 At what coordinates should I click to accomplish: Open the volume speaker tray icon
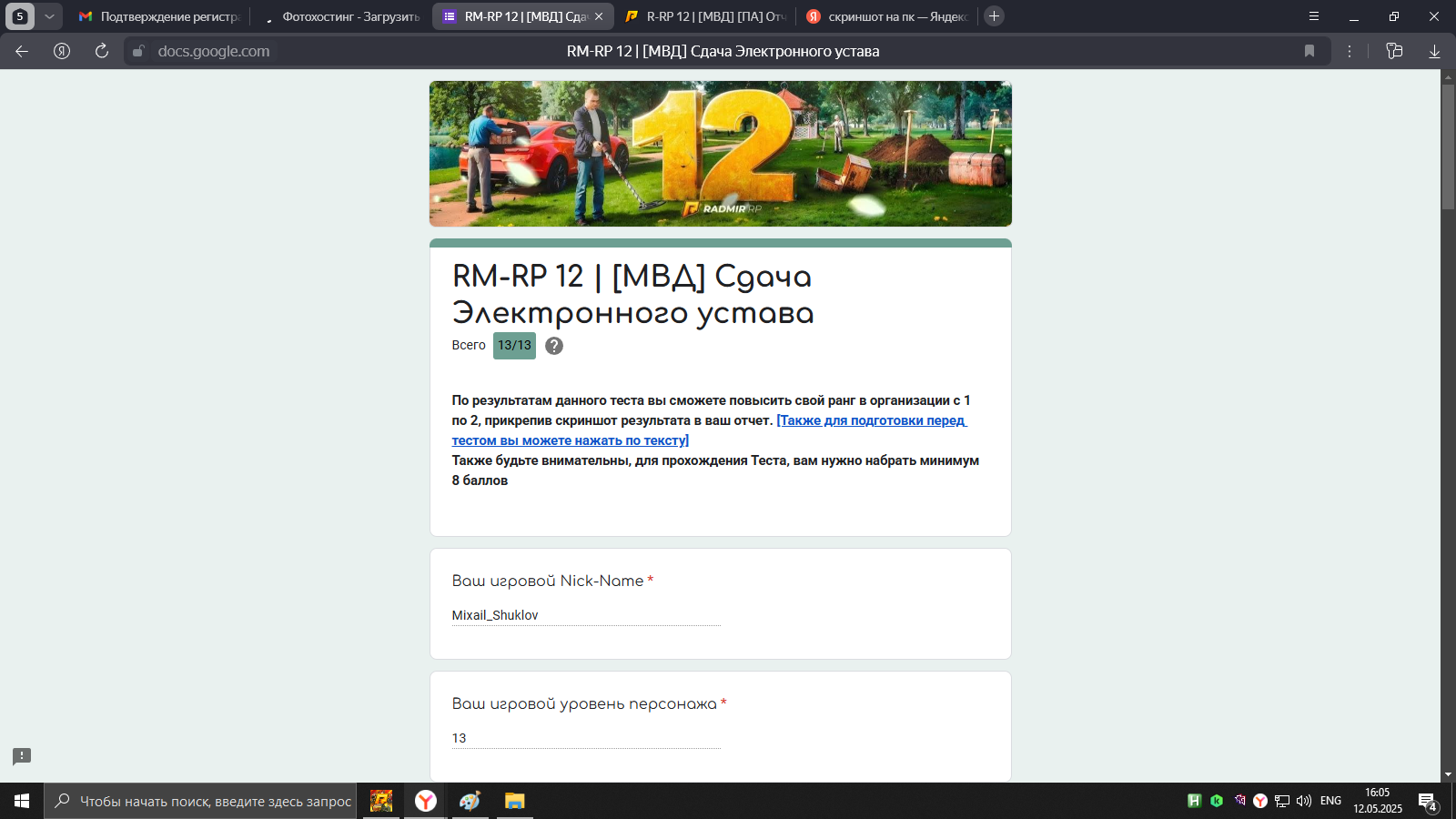click(x=1304, y=801)
